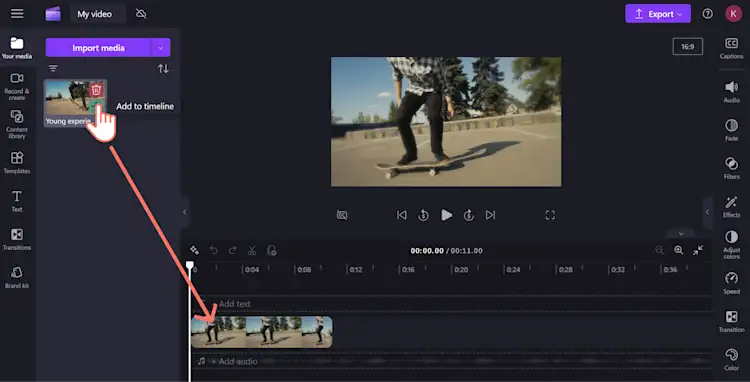Open Transition properties panel
Image resolution: width=750 pixels, height=382 pixels.
tap(731, 321)
